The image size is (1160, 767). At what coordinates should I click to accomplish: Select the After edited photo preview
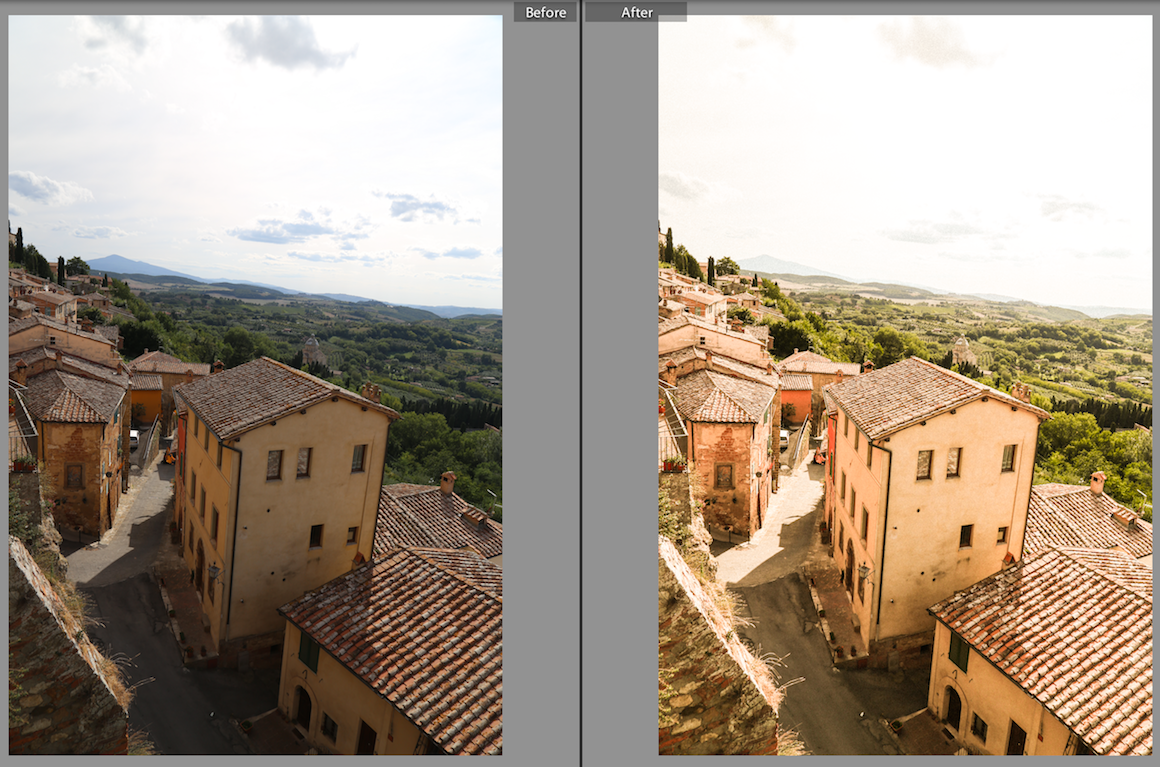tap(905, 385)
